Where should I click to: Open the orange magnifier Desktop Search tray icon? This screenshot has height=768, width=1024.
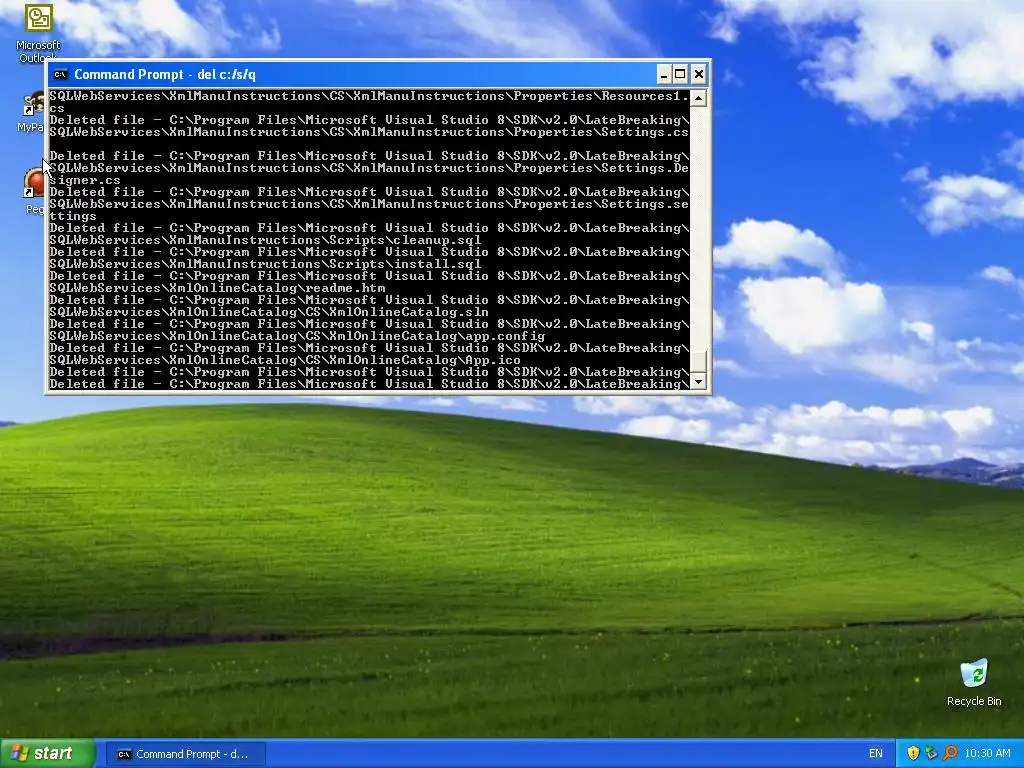coord(950,753)
